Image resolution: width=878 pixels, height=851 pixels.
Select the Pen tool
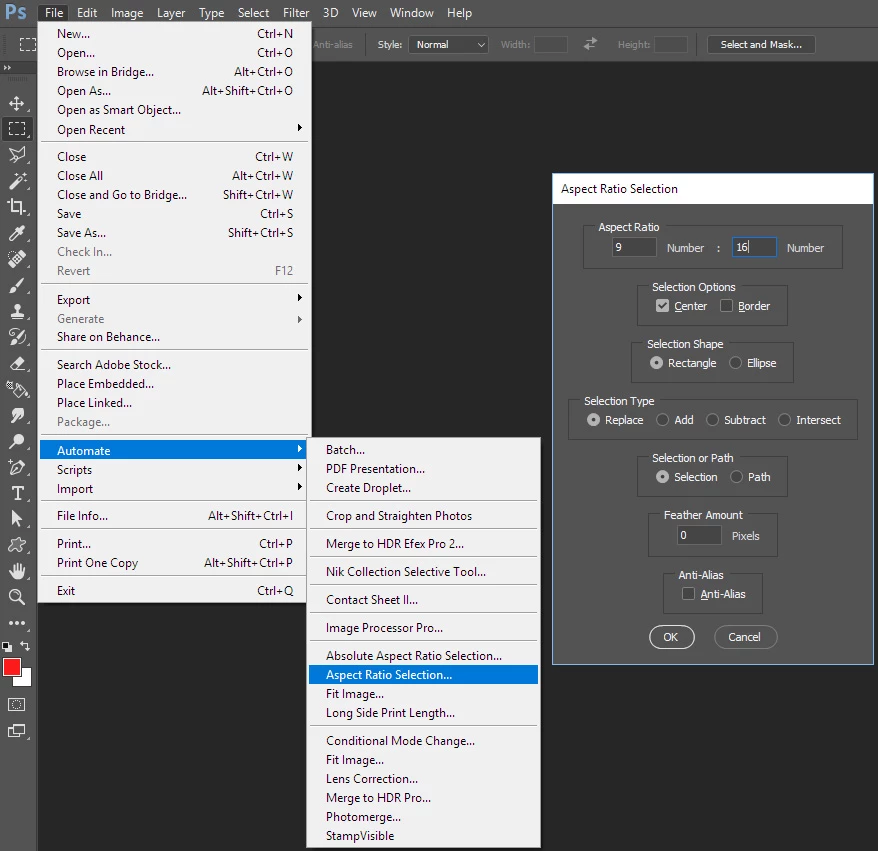17,467
